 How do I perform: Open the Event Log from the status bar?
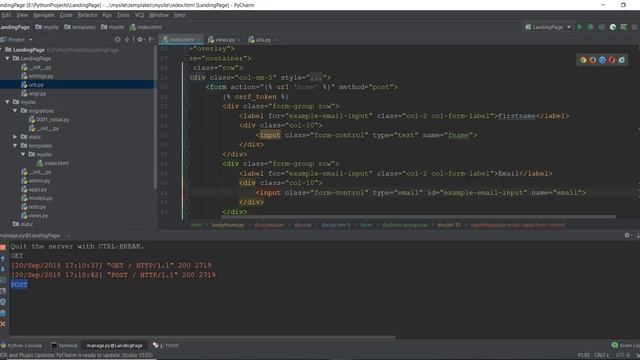pos(626,345)
